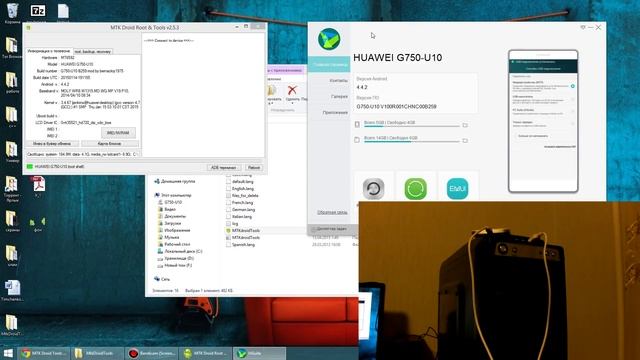
Task: Select 'Хранилище (D:)' drive in Explorer
Action: pos(176,258)
